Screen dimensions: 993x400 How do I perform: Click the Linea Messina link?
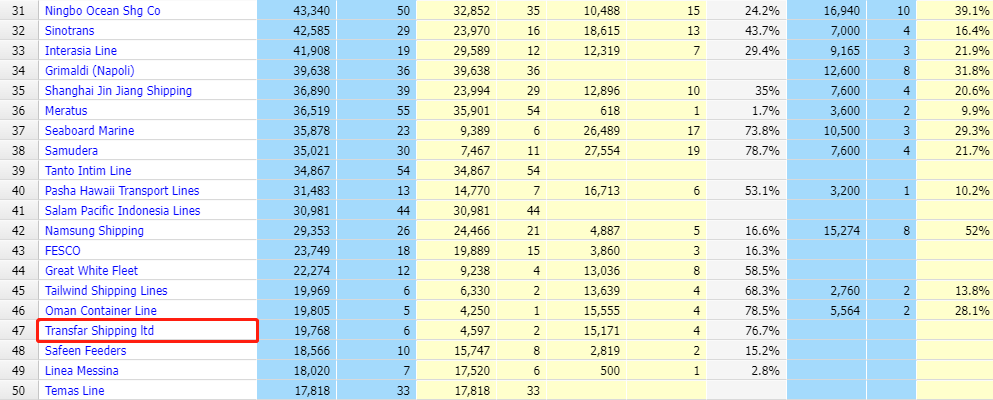point(83,371)
